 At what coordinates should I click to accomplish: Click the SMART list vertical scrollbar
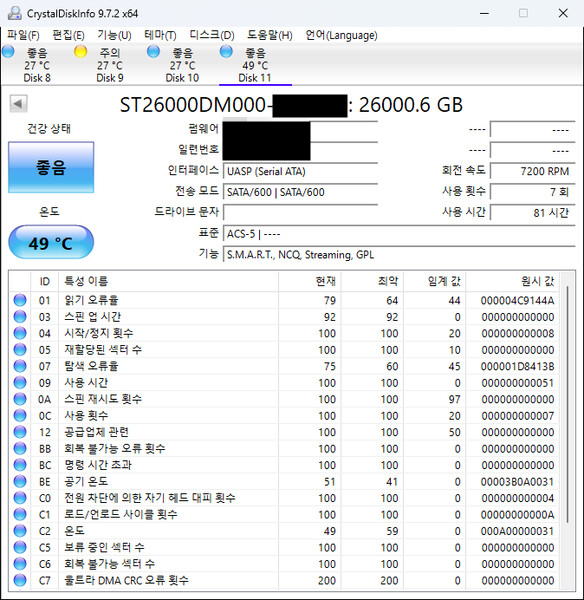tap(568, 404)
